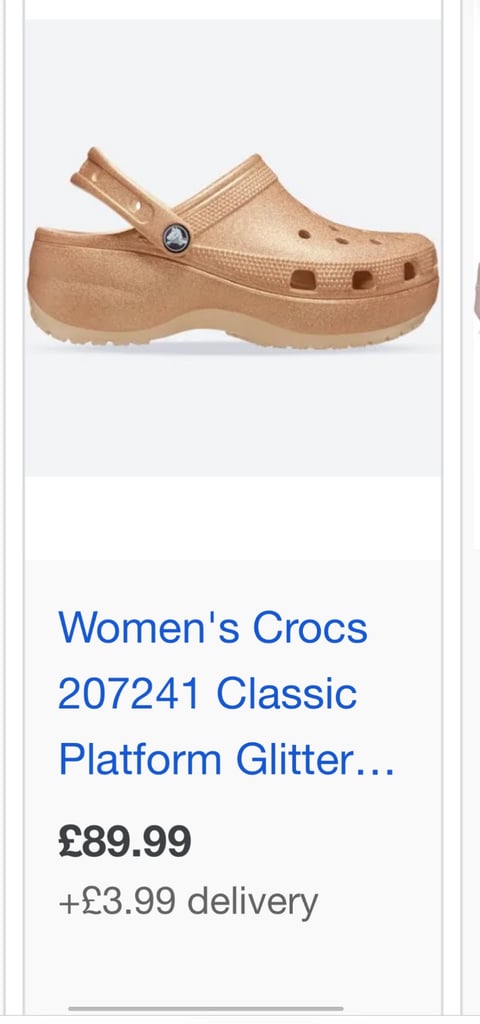Click the "Women's Crocs" title line
The width and height of the screenshot is (480, 1024).
[x=213, y=628]
